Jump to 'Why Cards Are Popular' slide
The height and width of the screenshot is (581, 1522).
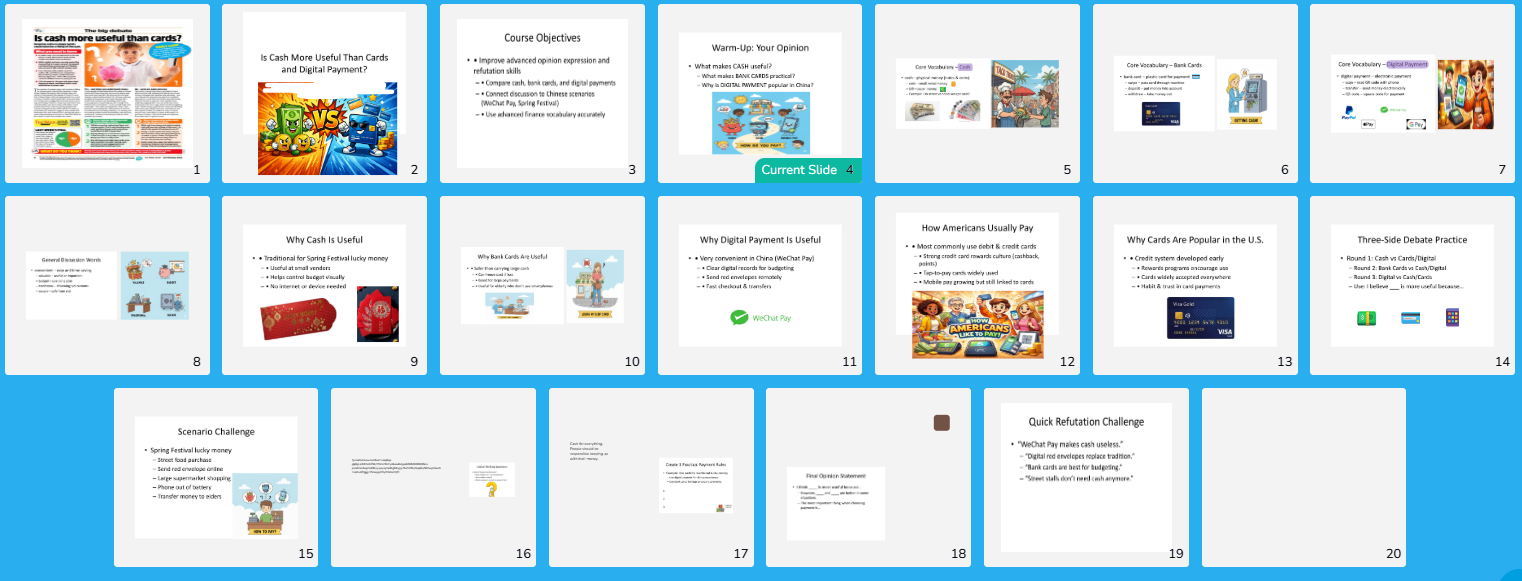pos(1195,285)
